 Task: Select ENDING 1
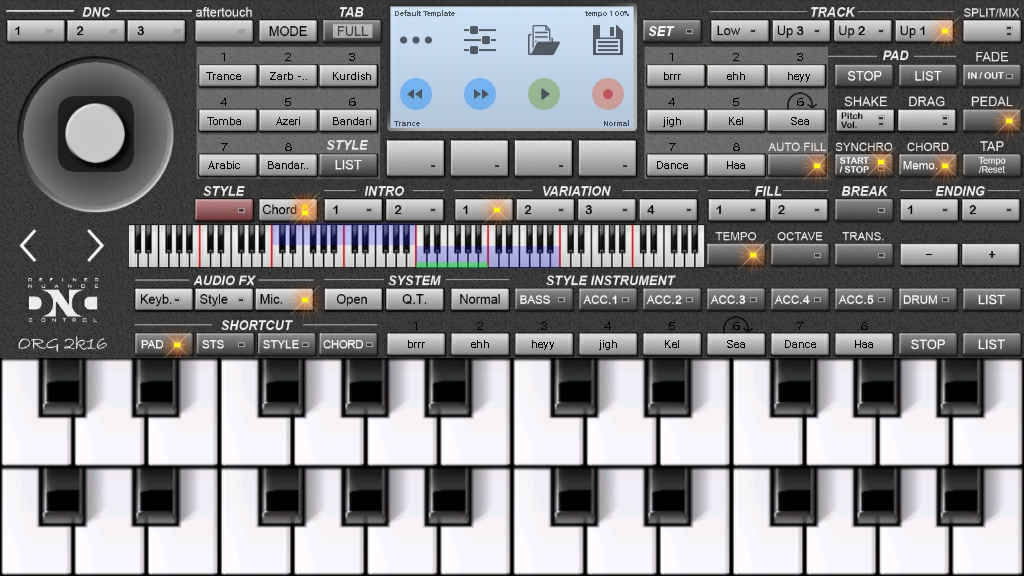pyautogui.click(x=927, y=210)
